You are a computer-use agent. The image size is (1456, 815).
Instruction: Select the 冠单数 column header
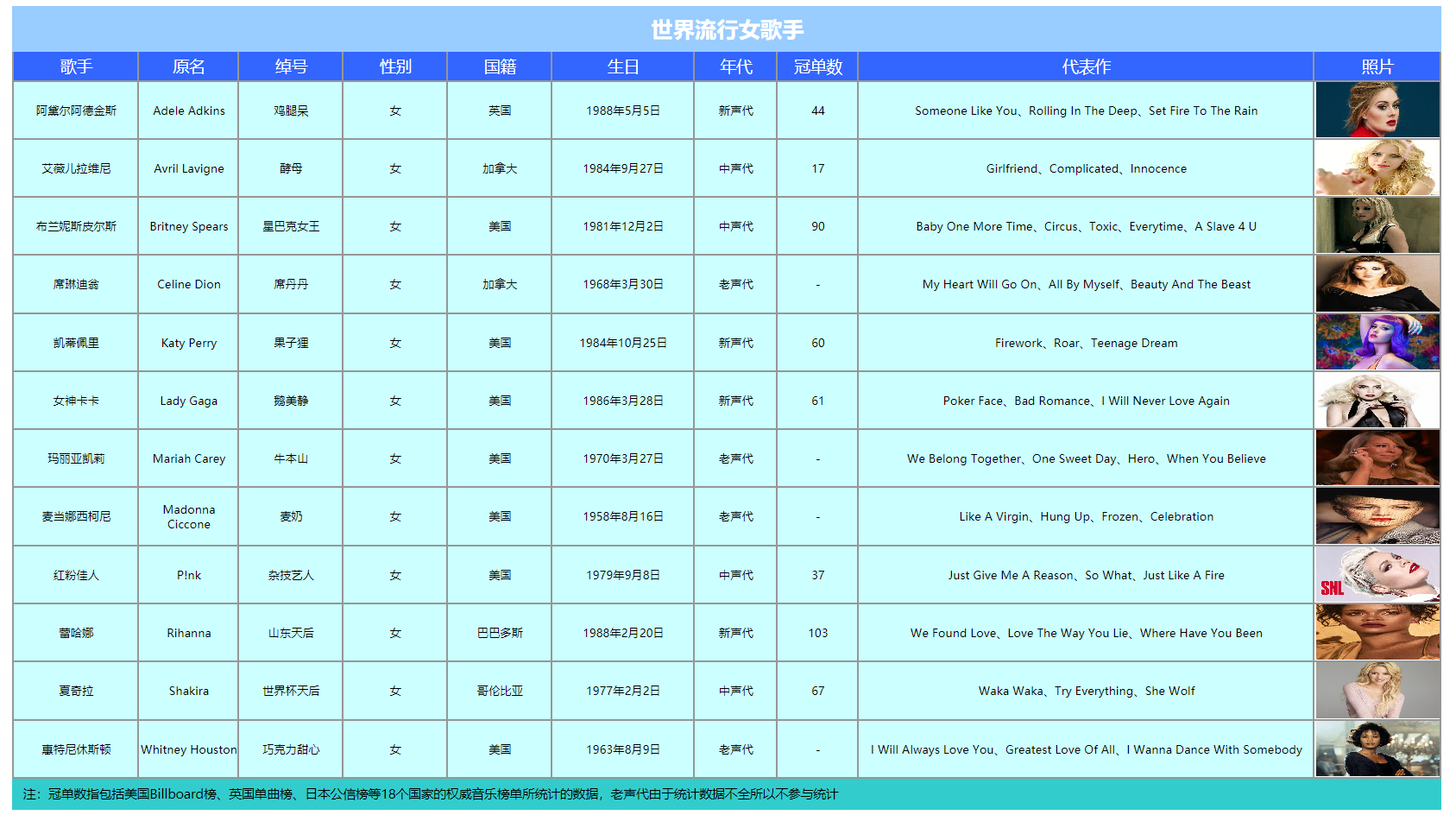(817, 66)
